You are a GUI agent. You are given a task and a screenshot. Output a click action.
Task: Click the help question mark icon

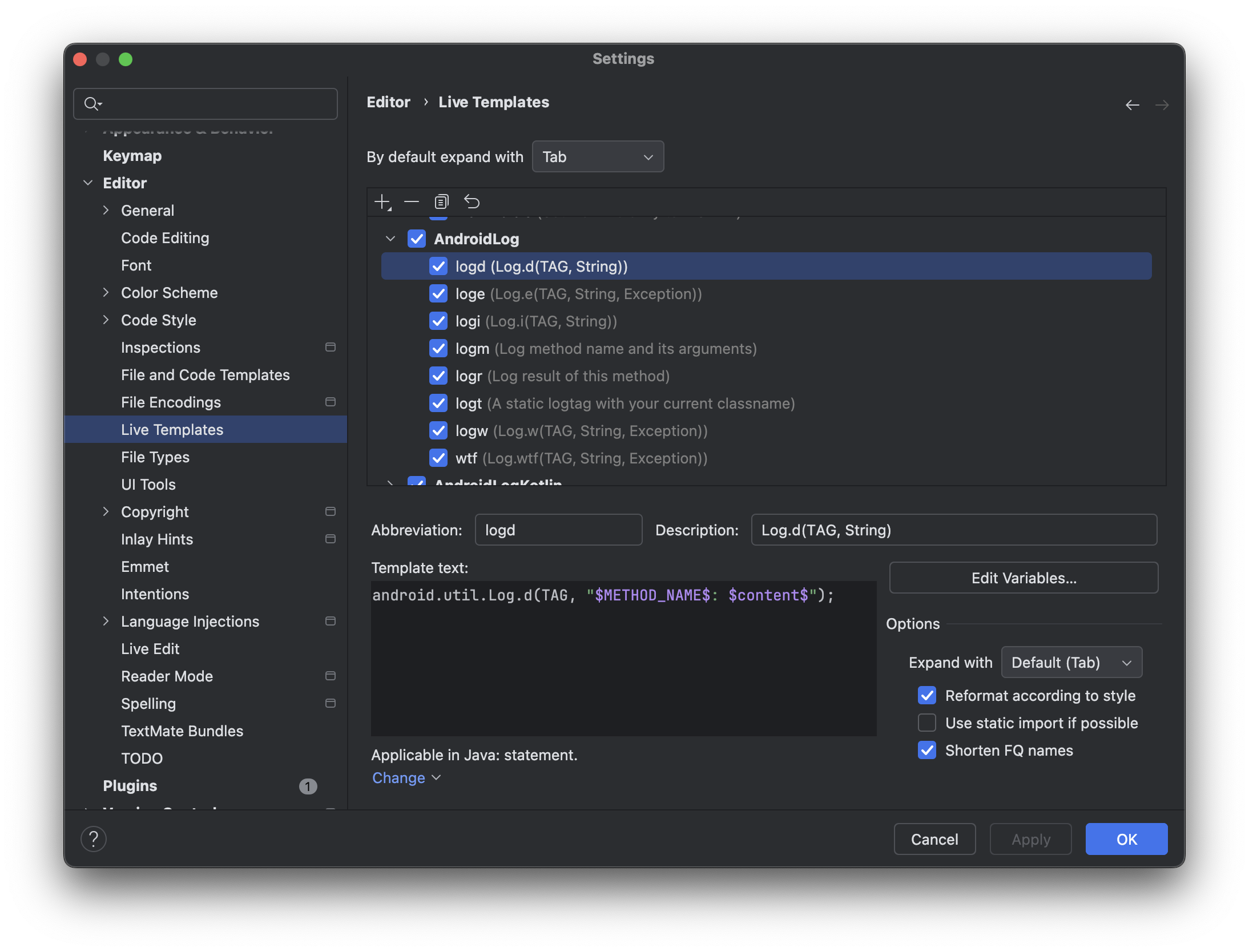[94, 839]
